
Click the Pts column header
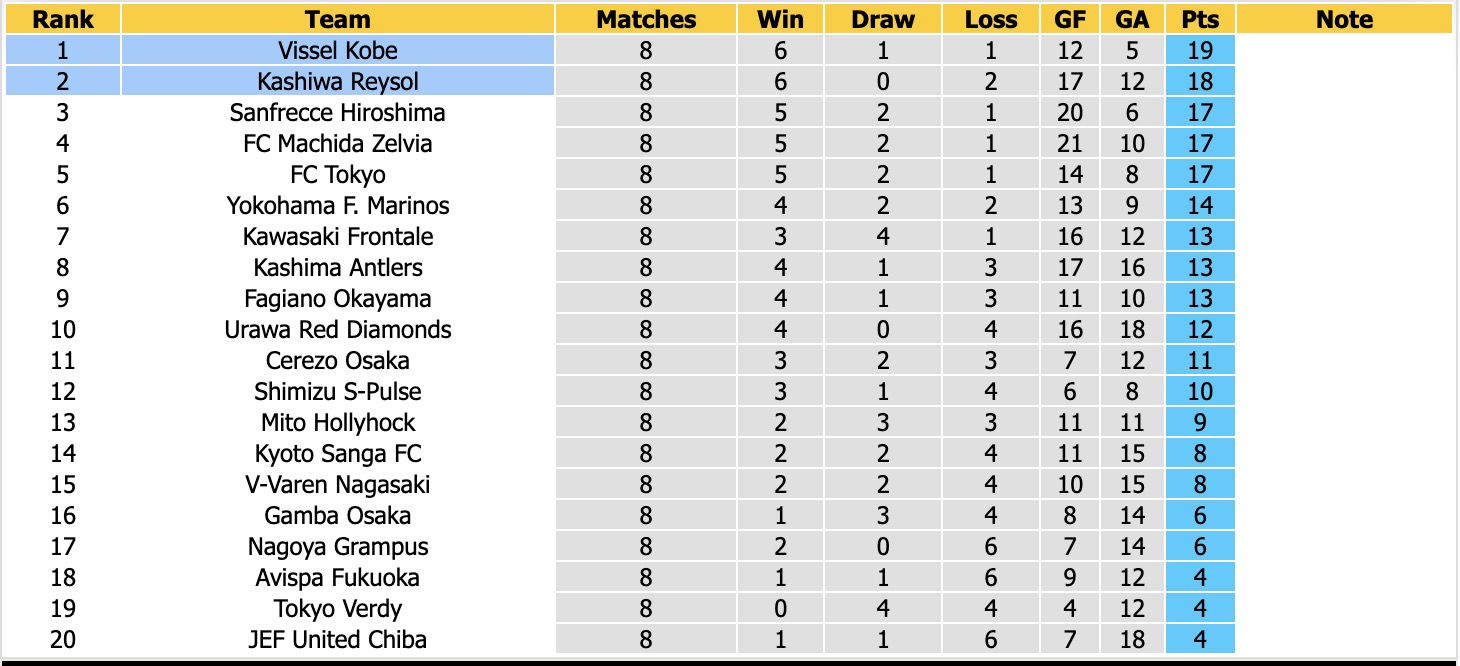tap(1200, 19)
